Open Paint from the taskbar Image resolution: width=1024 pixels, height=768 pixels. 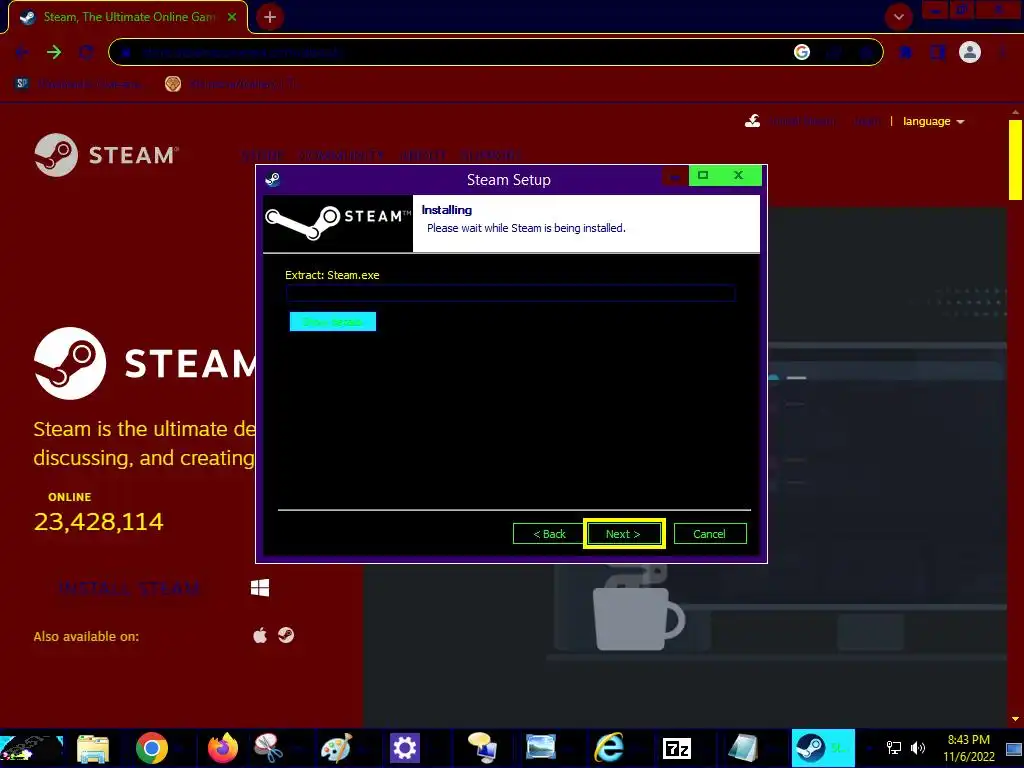[x=336, y=748]
